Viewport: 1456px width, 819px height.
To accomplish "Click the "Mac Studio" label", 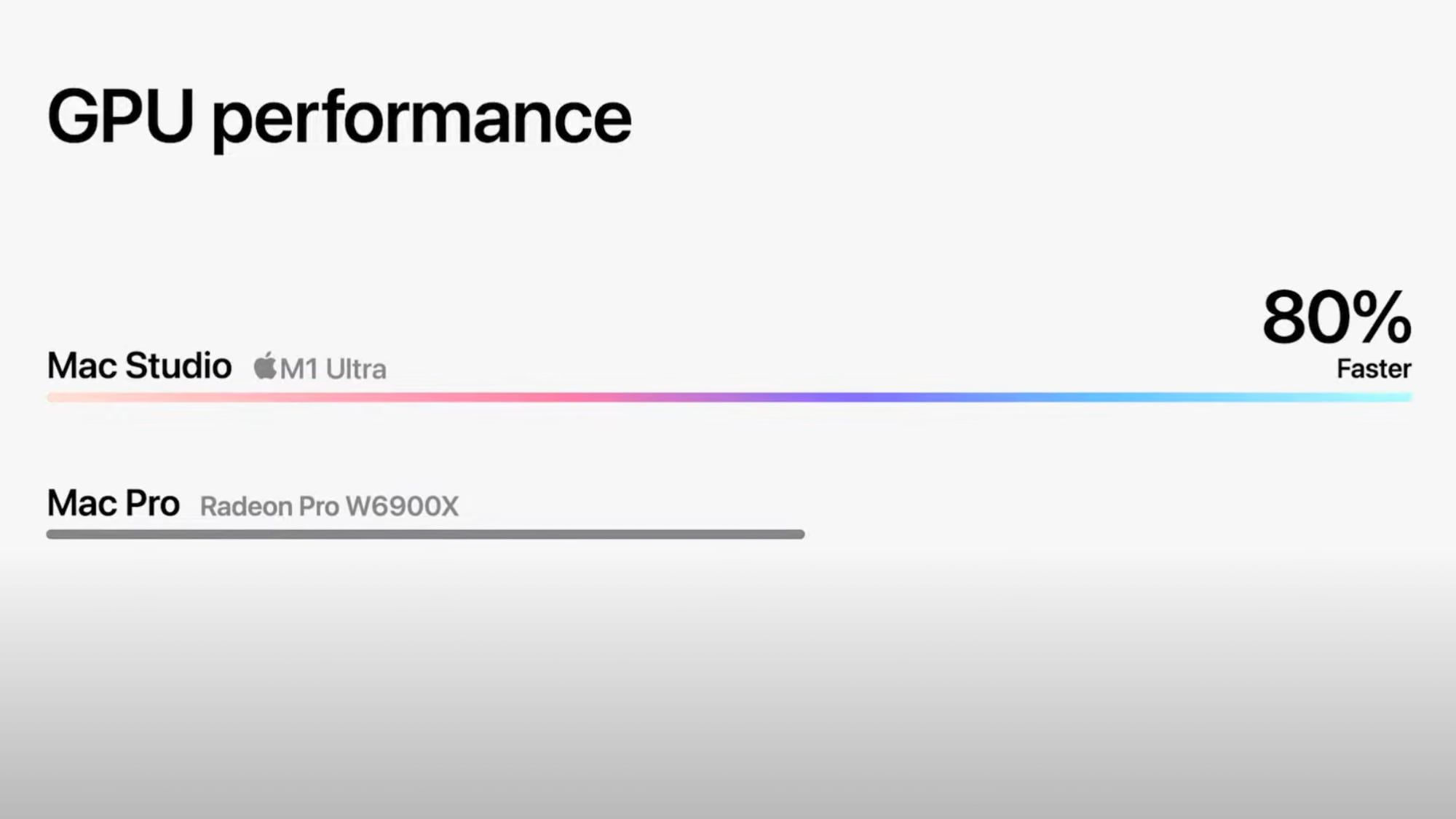I will [139, 365].
